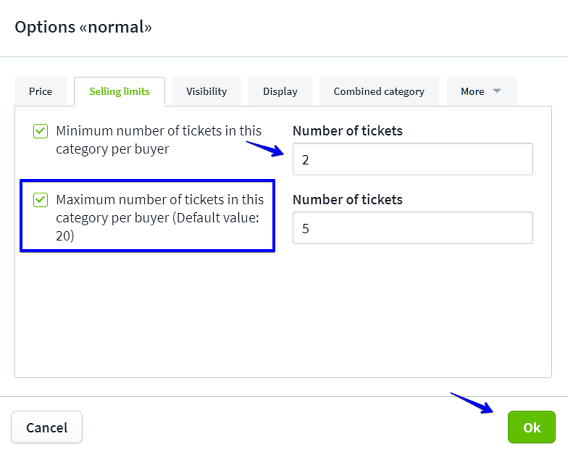This screenshot has height=452, width=568.
Task: Click the blue arrow pointing at minimum field
Action: (x=266, y=149)
